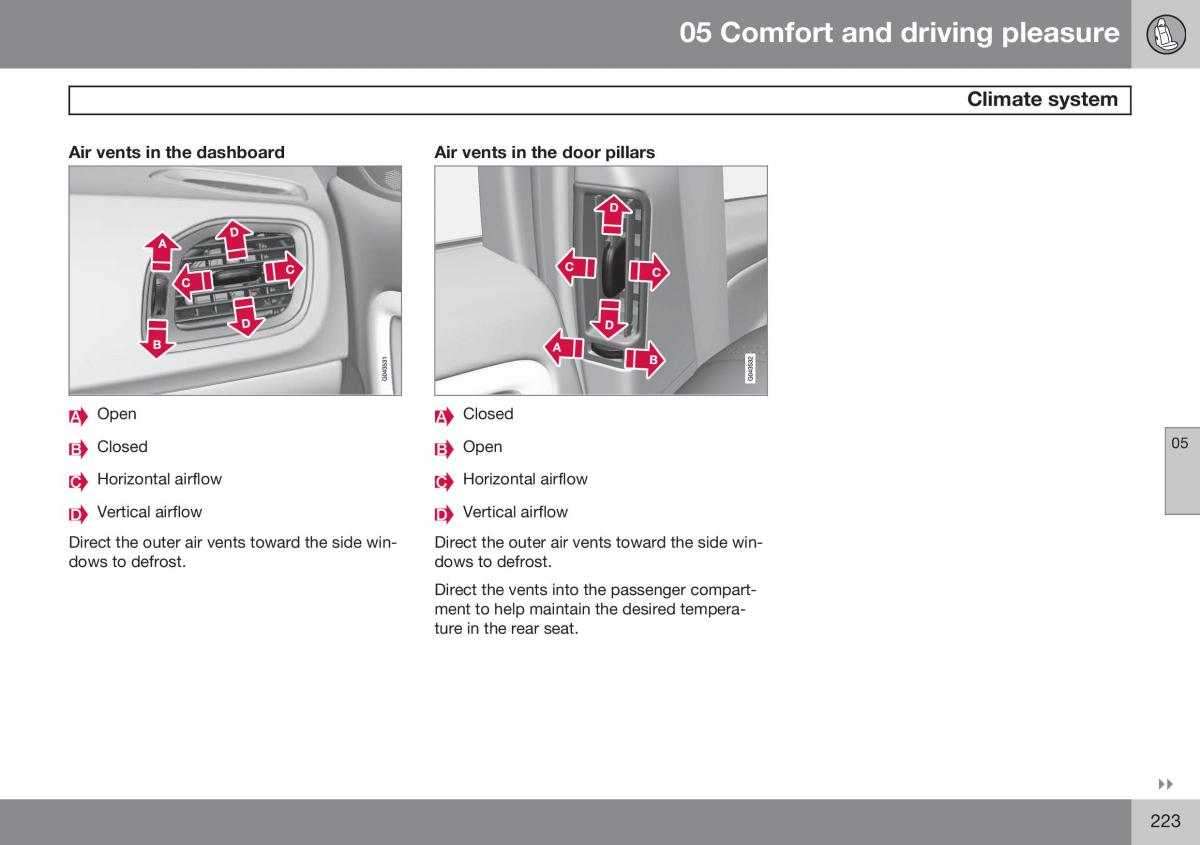The image size is (1200, 845).
Task: Click the "05 Comfort and driving pleasure" chapter title
Action: [x=899, y=33]
